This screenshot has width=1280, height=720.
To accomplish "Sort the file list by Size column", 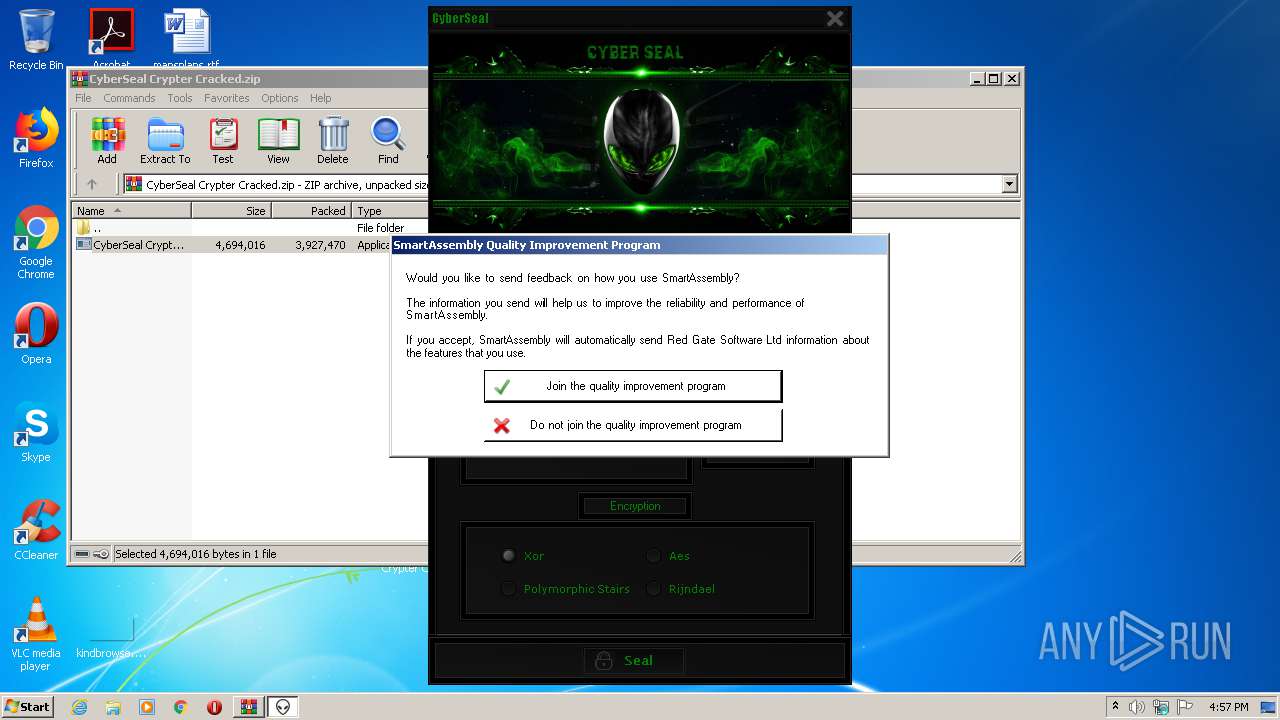I will click(231, 211).
